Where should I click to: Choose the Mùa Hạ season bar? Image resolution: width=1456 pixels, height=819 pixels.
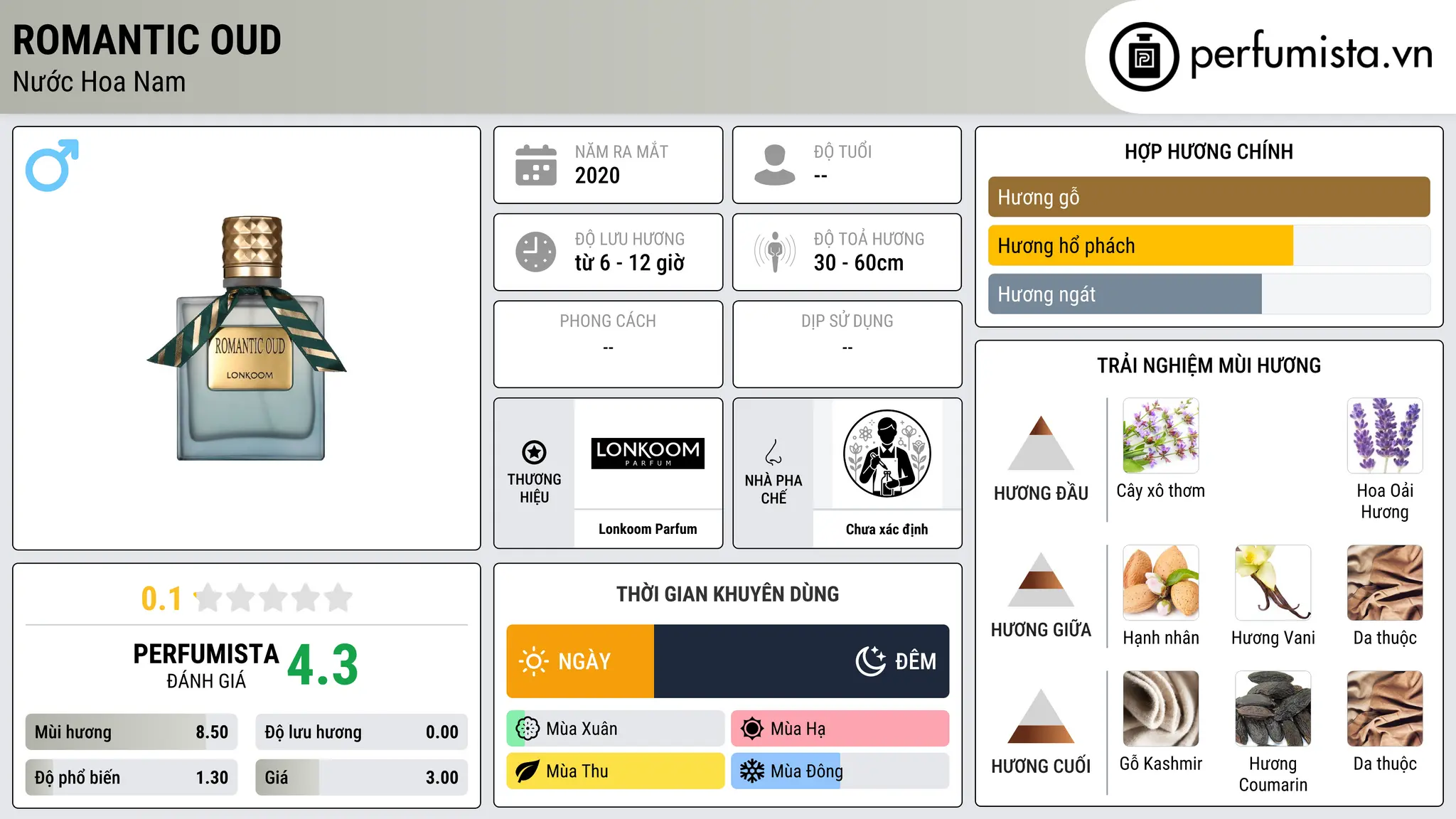coord(840,729)
